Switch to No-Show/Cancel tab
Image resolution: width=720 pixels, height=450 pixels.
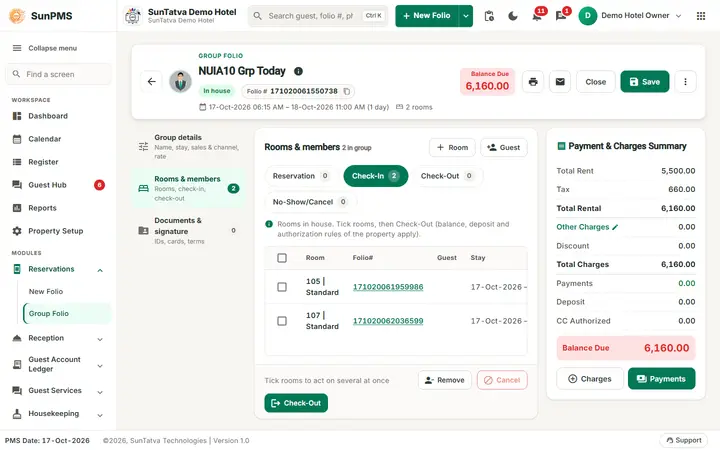(310, 202)
